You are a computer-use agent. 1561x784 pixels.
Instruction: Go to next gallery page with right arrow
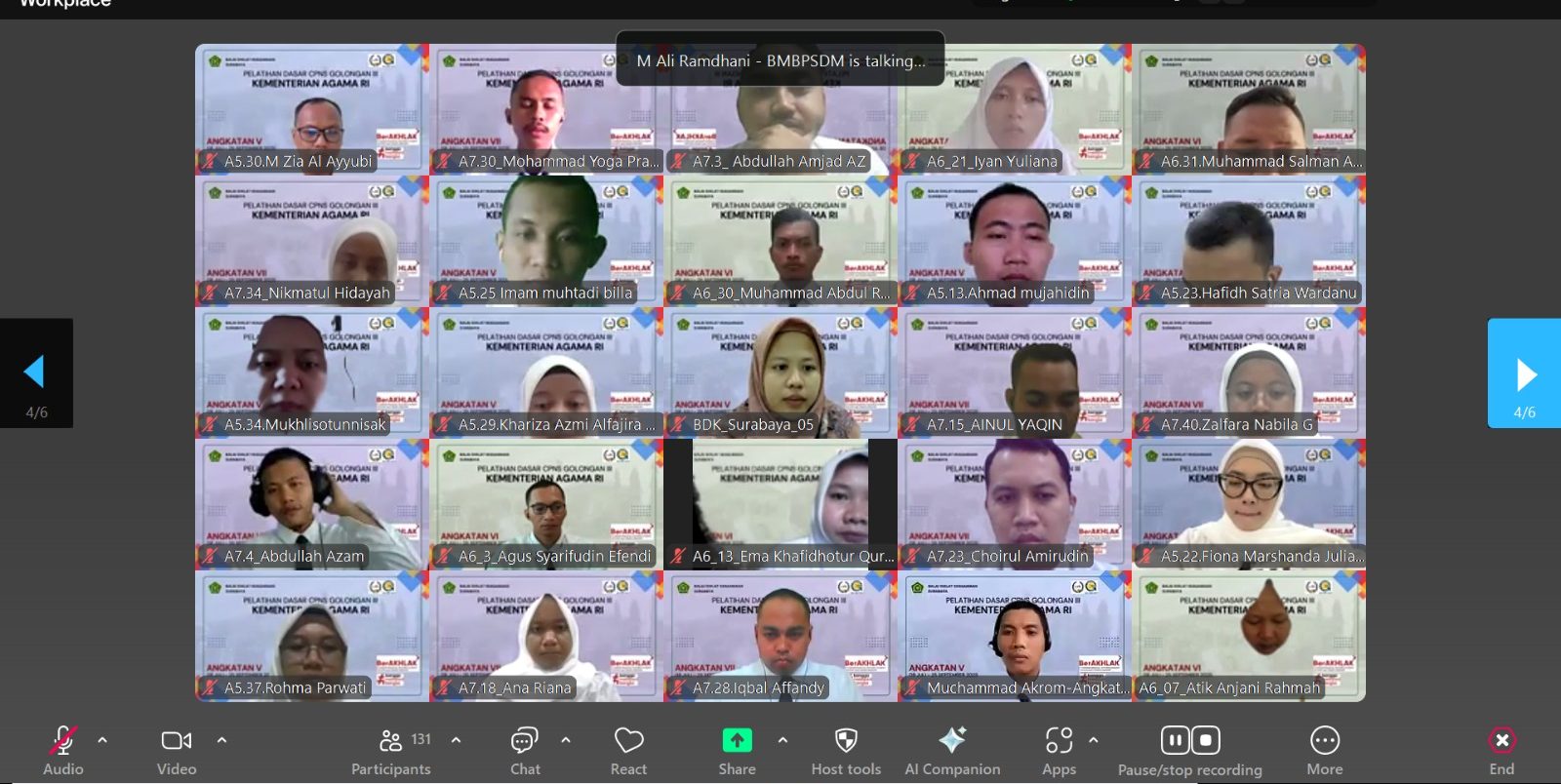pos(1524,373)
